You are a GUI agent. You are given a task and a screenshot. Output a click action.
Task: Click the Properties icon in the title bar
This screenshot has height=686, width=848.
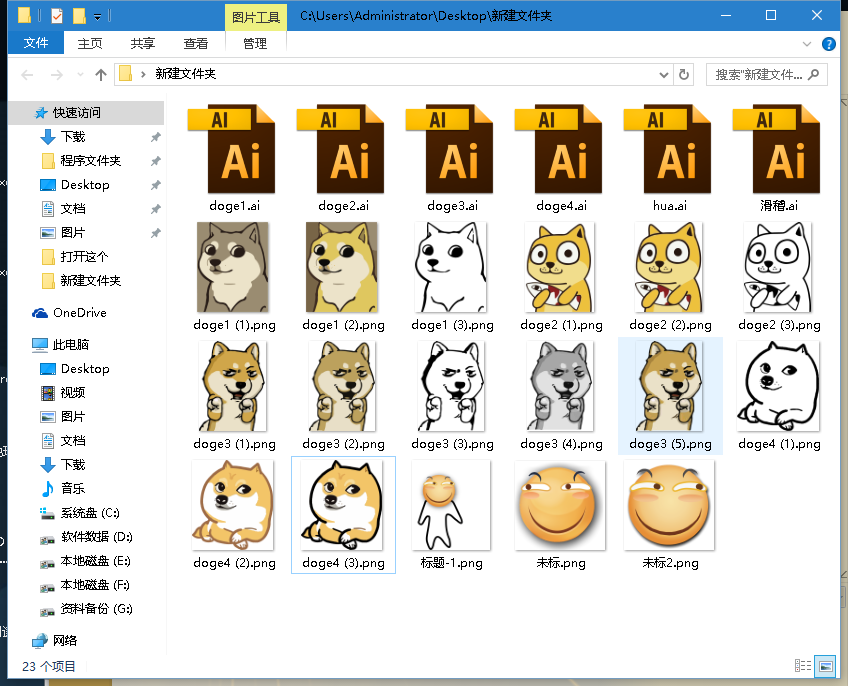pyautogui.click(x=56, y=16)
